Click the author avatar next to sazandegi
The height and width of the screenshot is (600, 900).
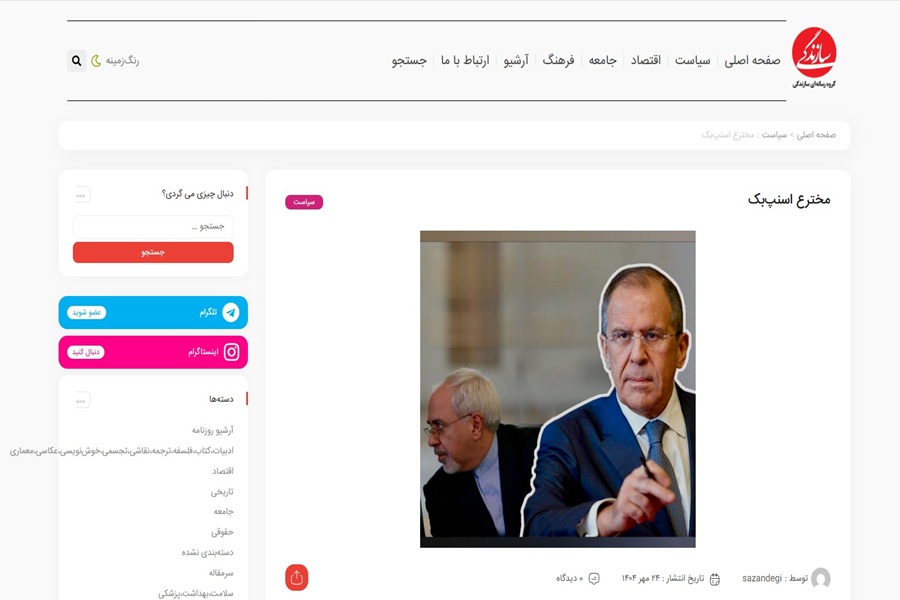pyautogui.click(x=821, y=578)
